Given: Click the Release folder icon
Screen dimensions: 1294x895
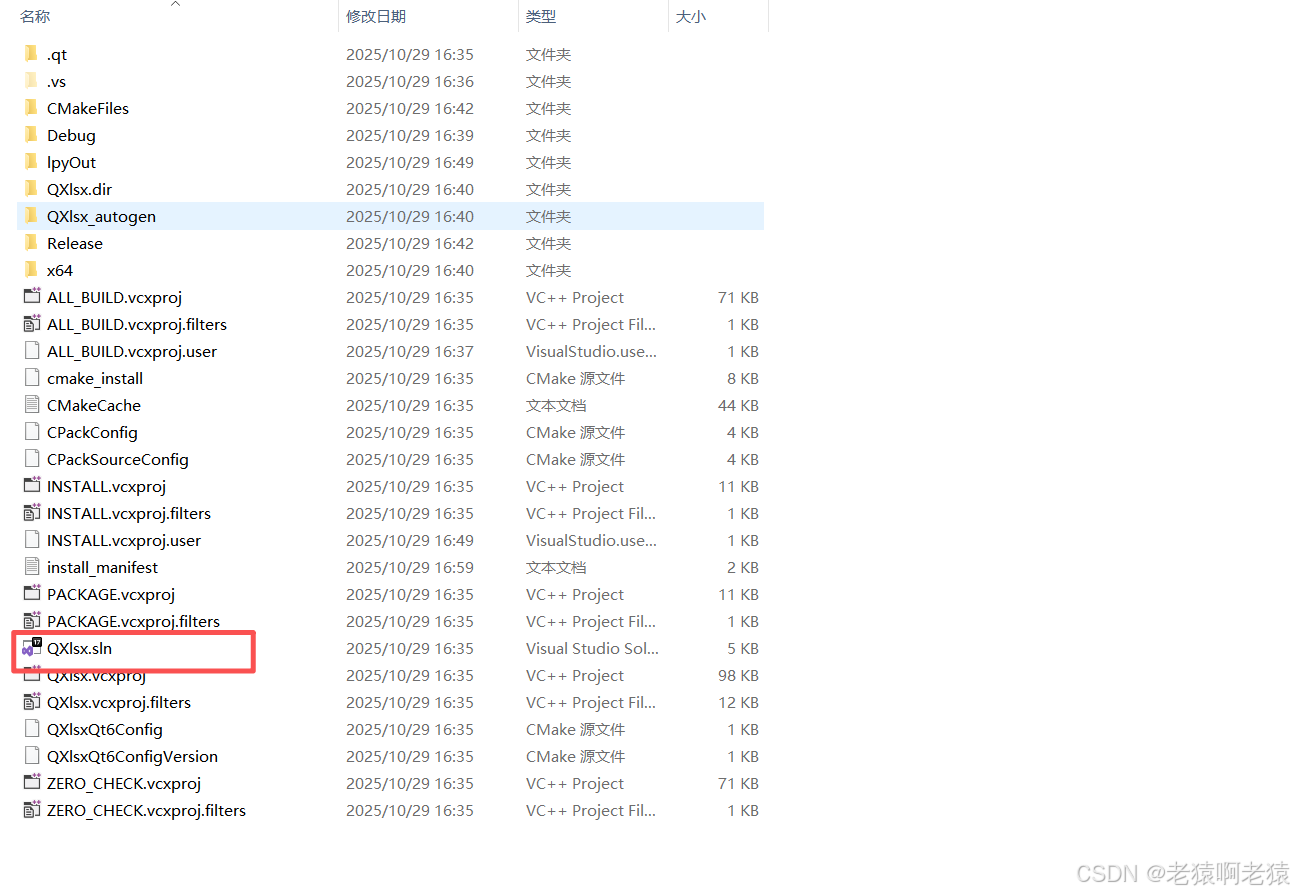Looking at the screenshot, I should (x=31, y=243).
